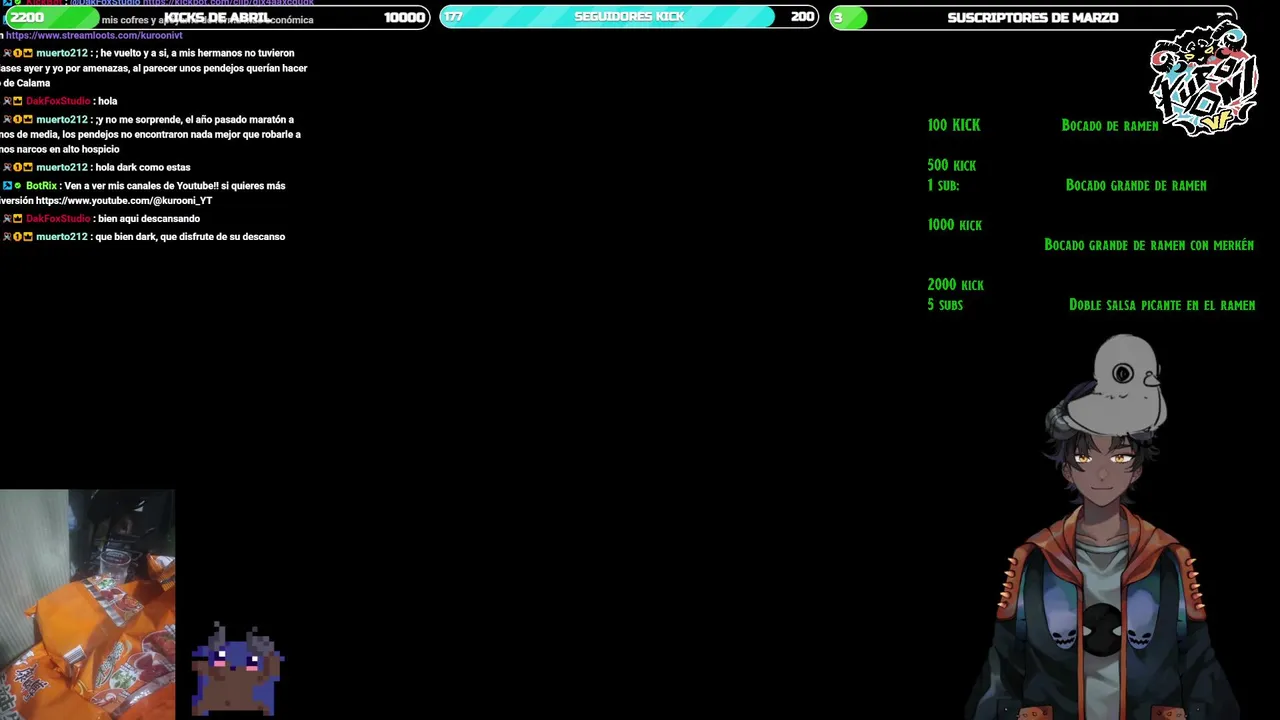The height and width of the screenshot is (720, 1280).
Task: Click the '1000 KICK' goal text
Action: point(954,225)
